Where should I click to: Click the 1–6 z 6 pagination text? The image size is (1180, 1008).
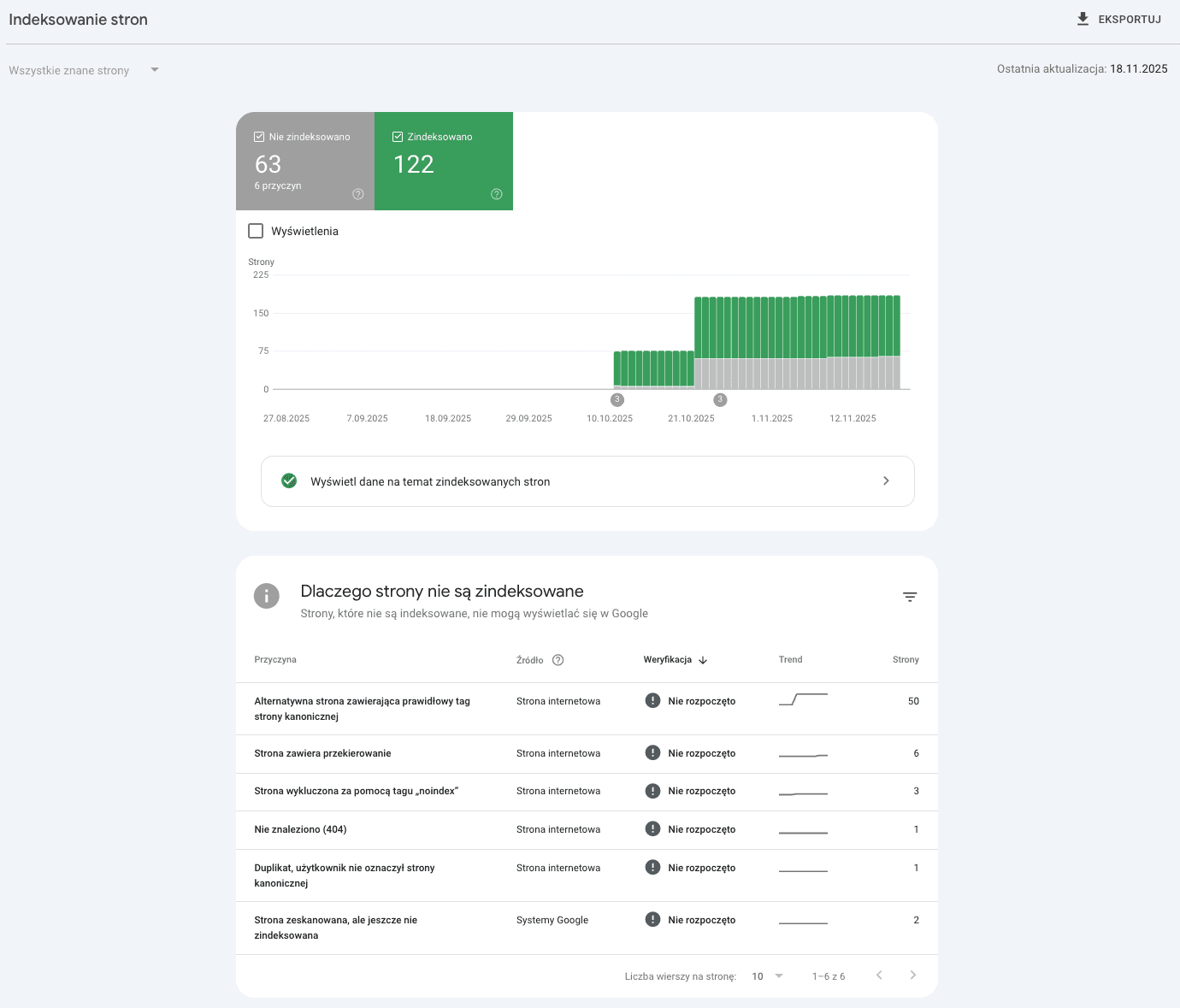pyautogui.click(x=829, y=976)
